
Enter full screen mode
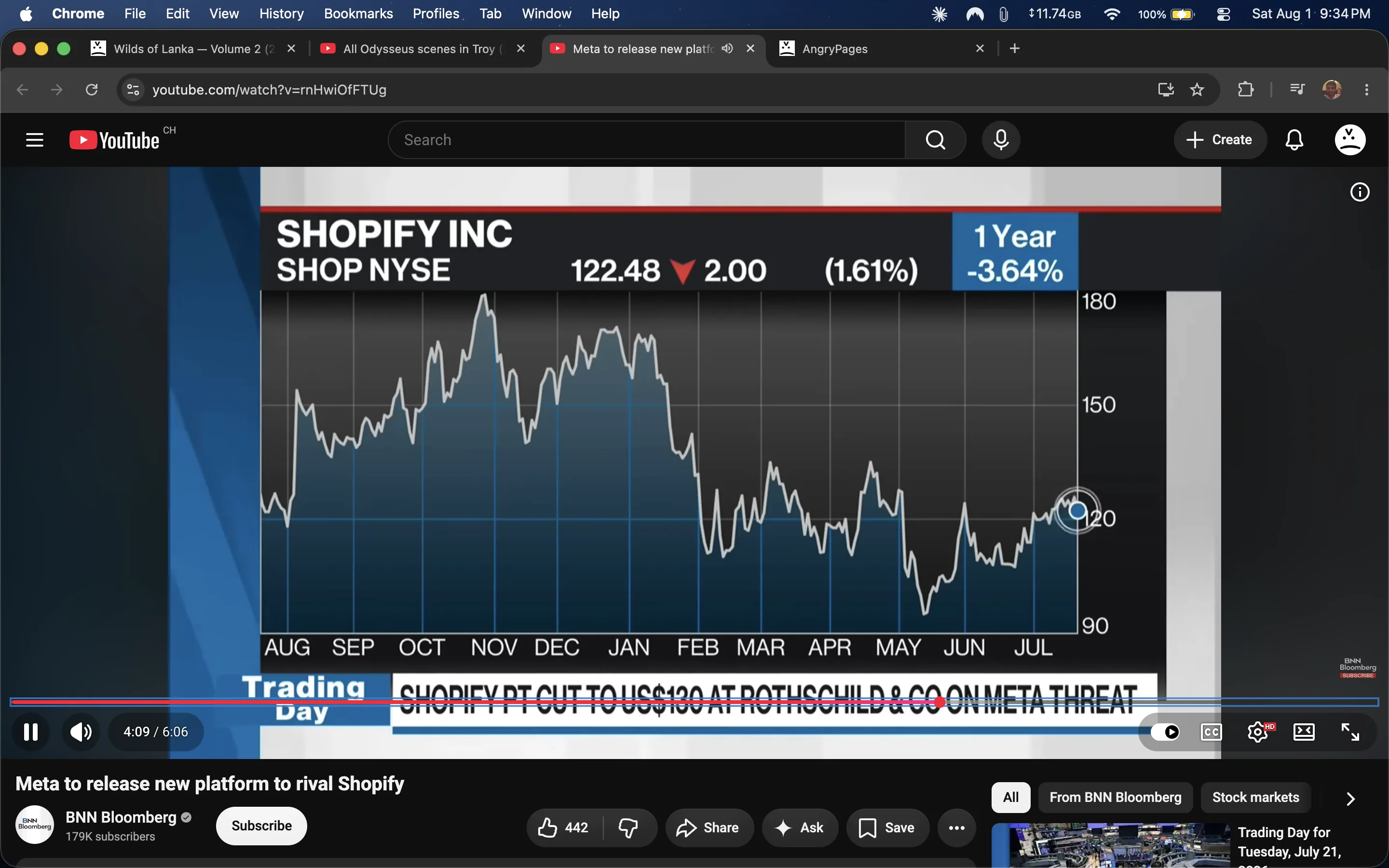[x=1350, y=732]
